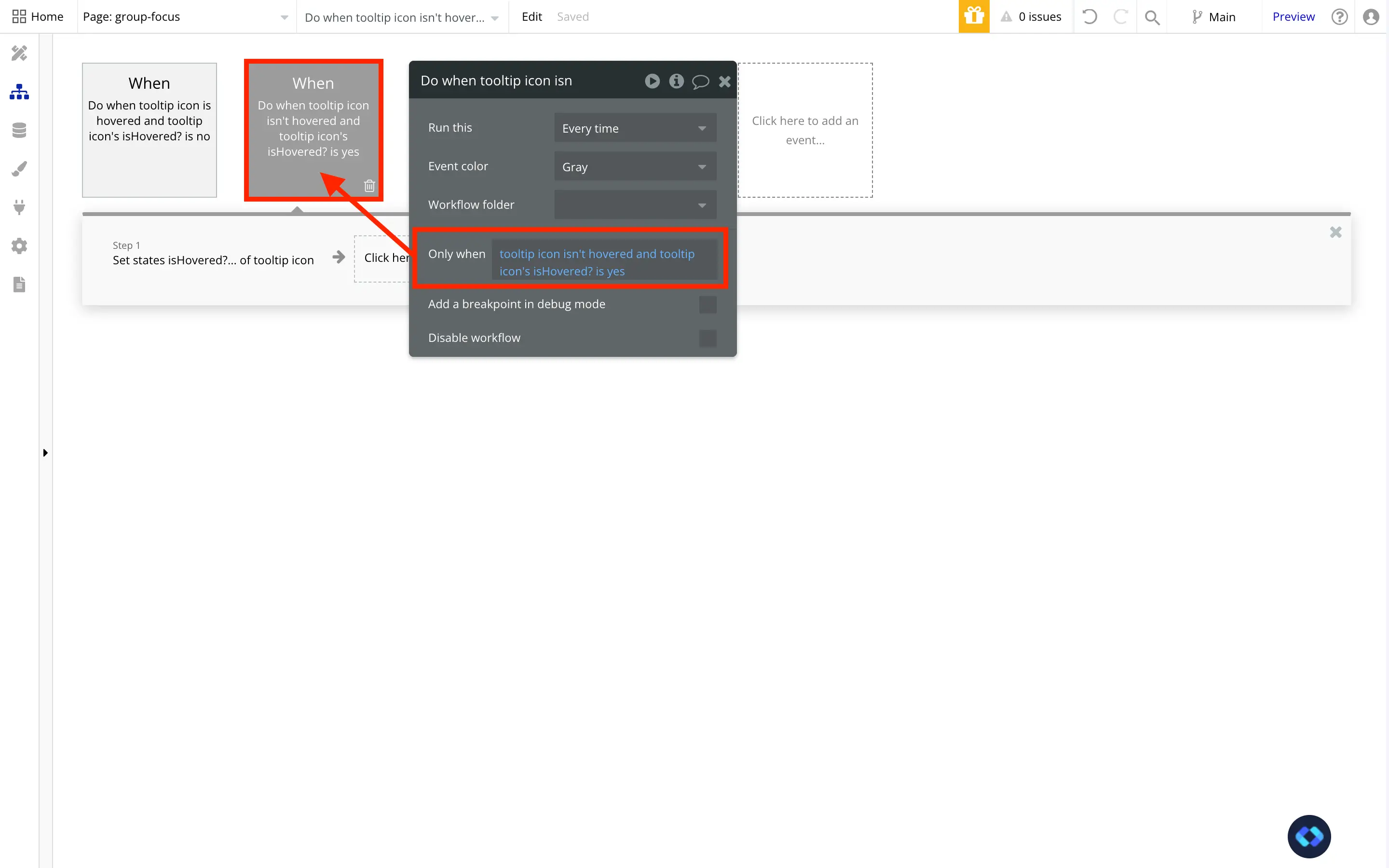Delete the selected When event via trash icon
The height and width of the screenshot is (868, 1389).
coord(369,186)
